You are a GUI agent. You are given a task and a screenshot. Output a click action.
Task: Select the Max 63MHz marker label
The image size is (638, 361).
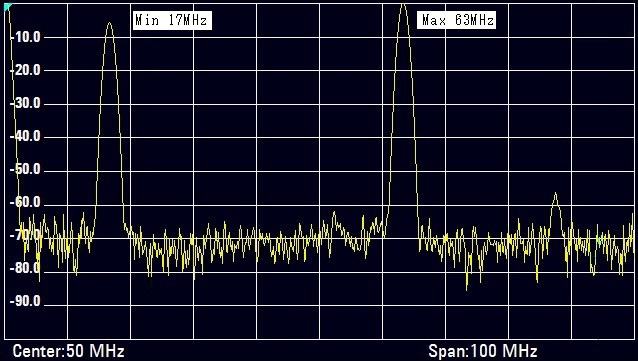(x=457, y=20)
